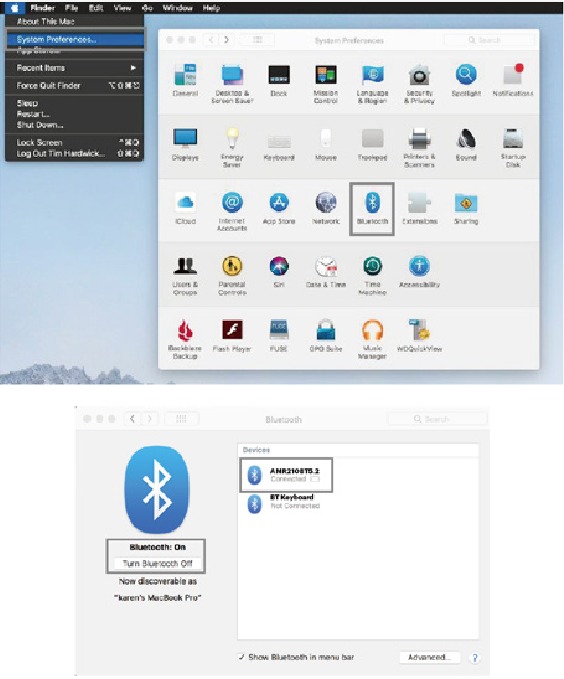Open the Finder menu
The width and height of the screenshot is (564, 679).
click(42, 7)
